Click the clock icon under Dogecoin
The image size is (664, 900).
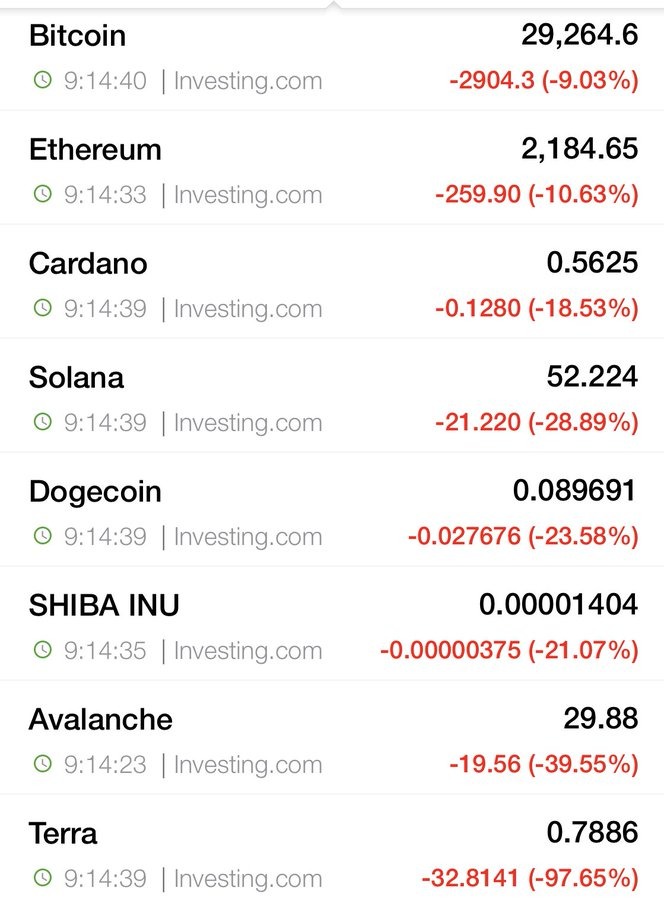click(43, 536)
